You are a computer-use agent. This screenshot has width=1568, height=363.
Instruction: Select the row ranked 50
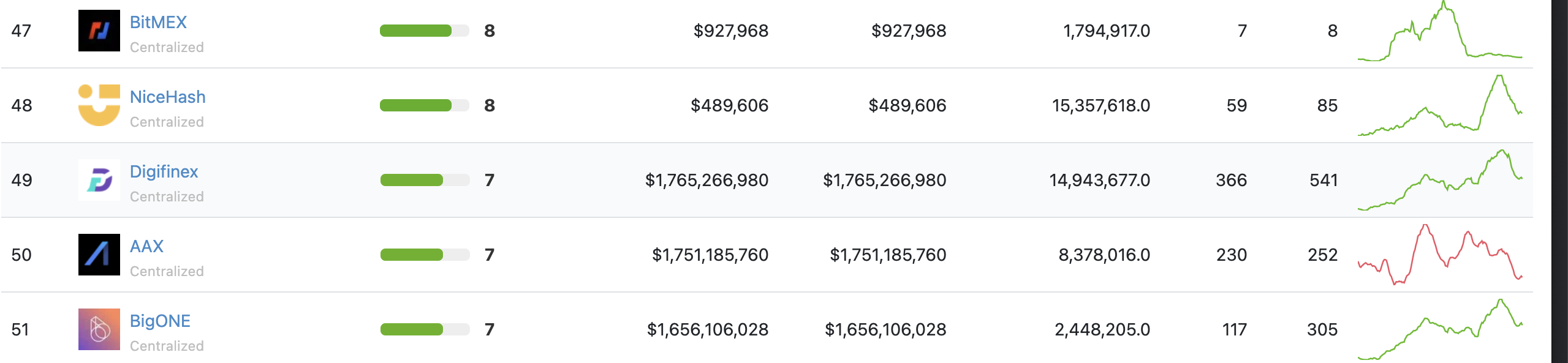[767, 255]
